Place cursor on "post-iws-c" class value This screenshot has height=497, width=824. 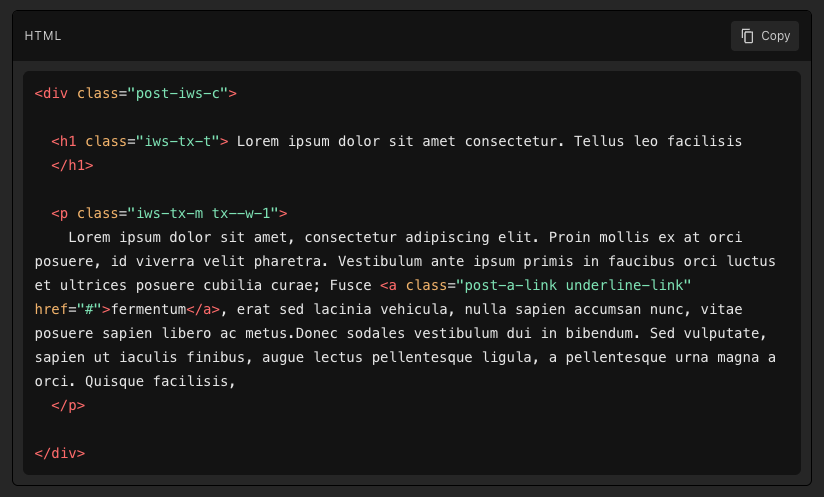click(178, 93)
